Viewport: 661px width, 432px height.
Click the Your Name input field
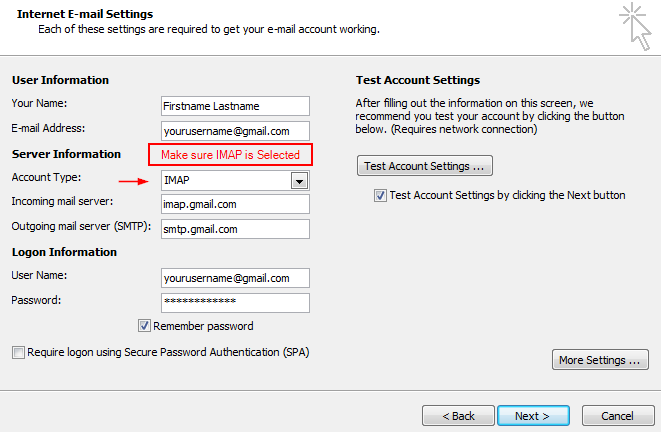pyautogui.click(x=235, y=106)
